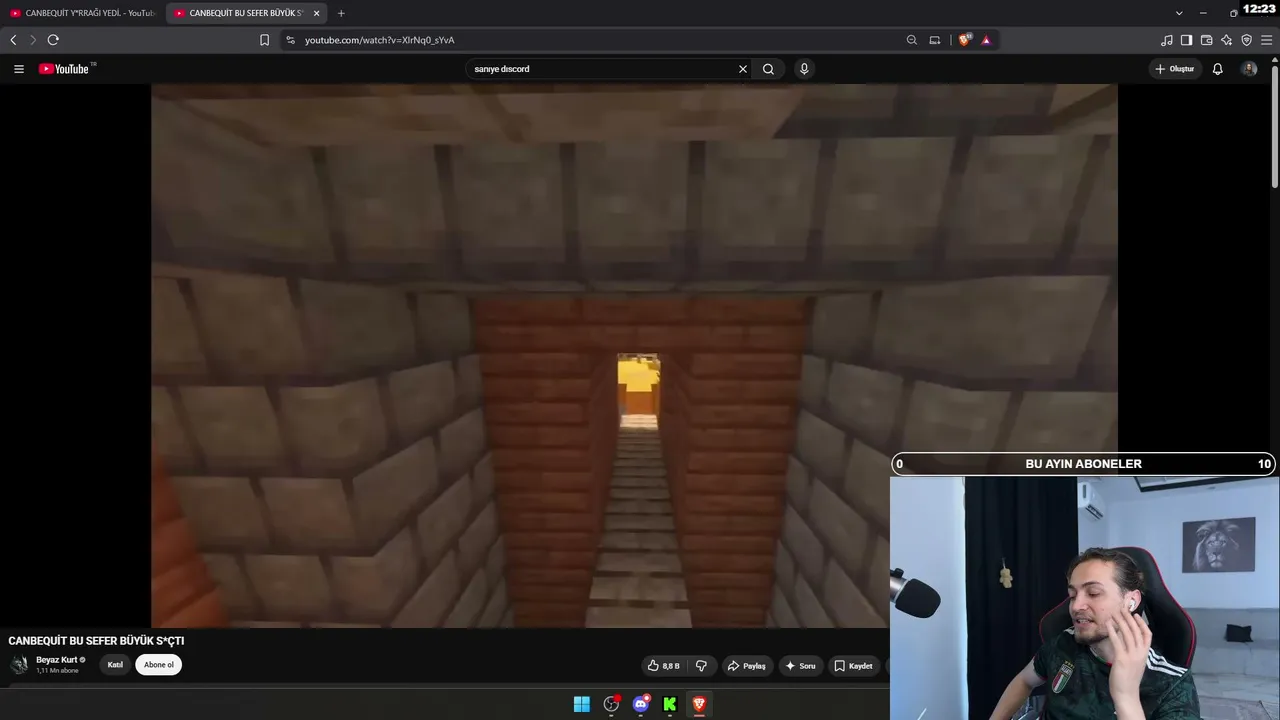
Task: Click the Paylaş share button
Action: click(746, 666)
